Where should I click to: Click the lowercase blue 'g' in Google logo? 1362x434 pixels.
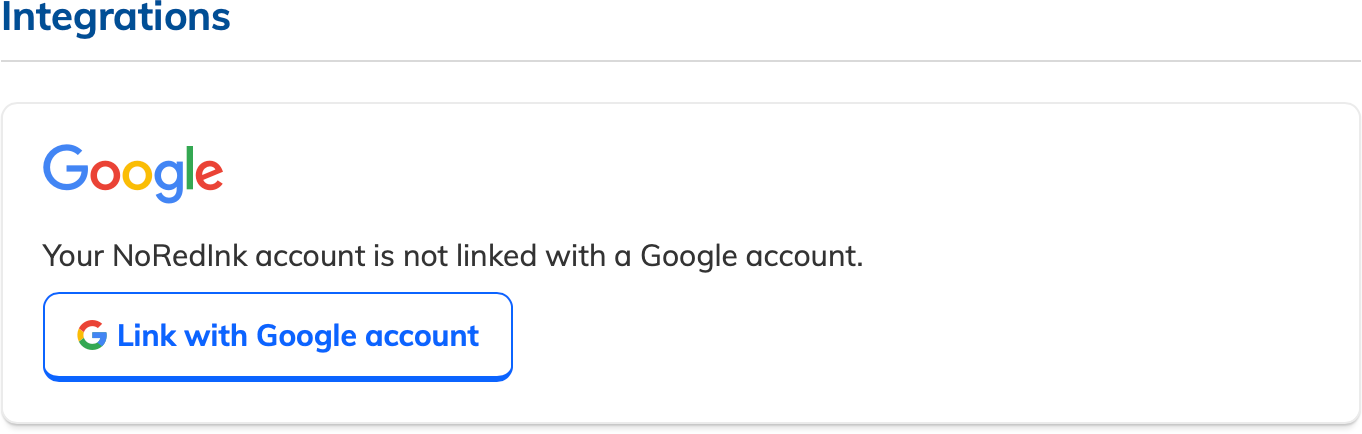tap(169, 181)
